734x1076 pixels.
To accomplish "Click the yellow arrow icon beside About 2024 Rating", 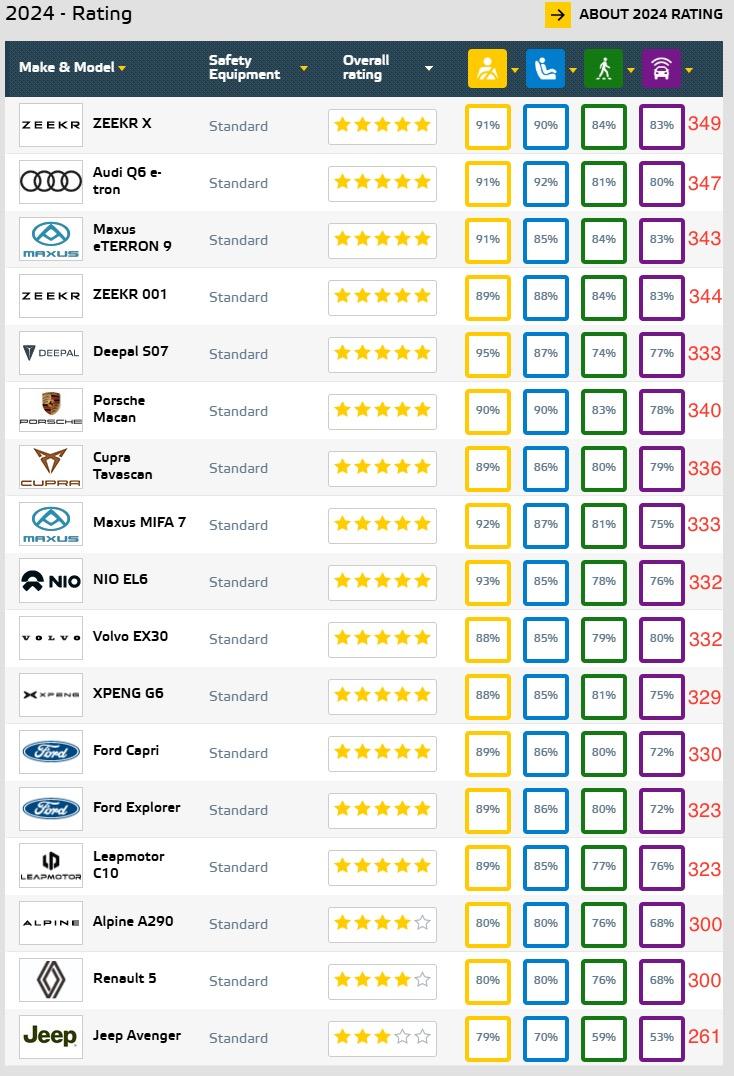I will pyautogui.click(x=558, y=14).
